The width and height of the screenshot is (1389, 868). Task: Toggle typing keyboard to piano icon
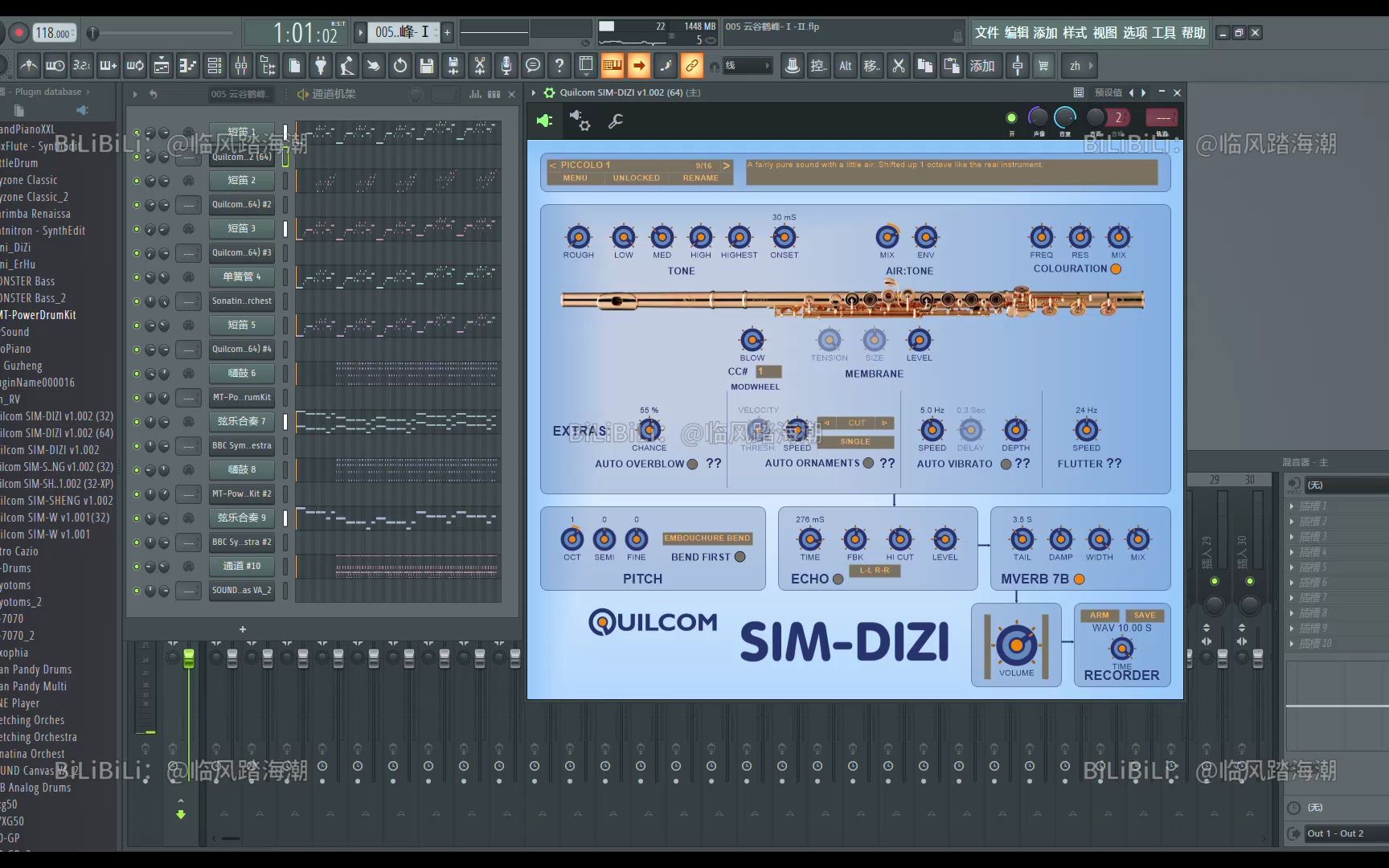pyautogui.click(x=613, y=66)
